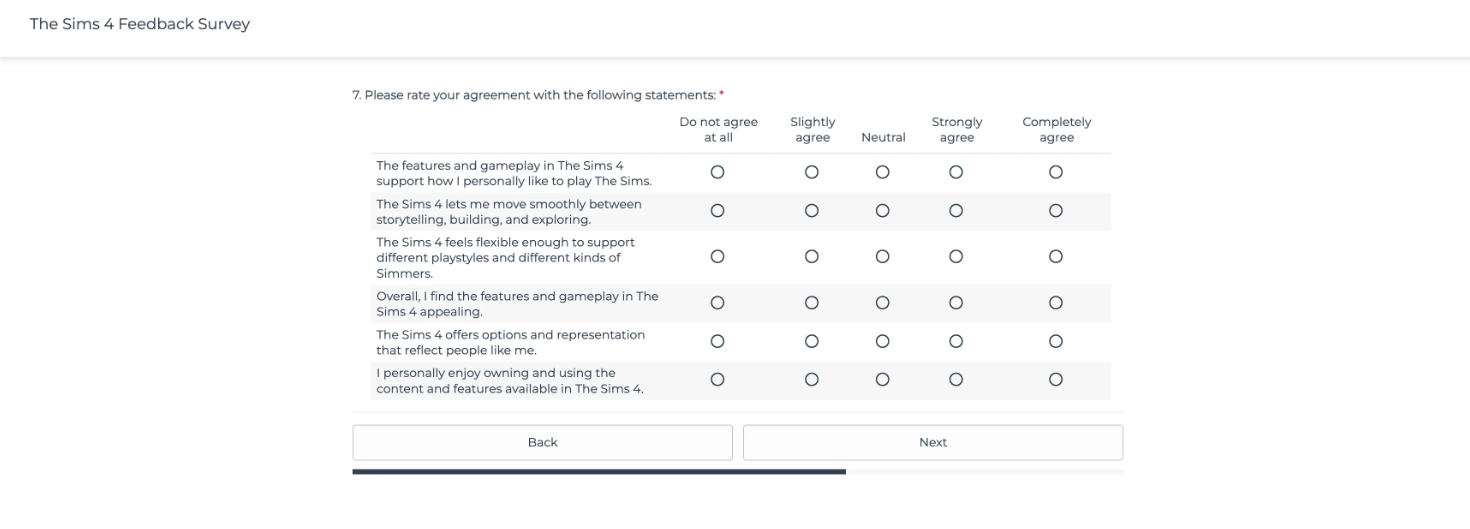Select 'Do not agree at all' for features support playstyle
This screenshot has width=1470, height=529.
717,172
